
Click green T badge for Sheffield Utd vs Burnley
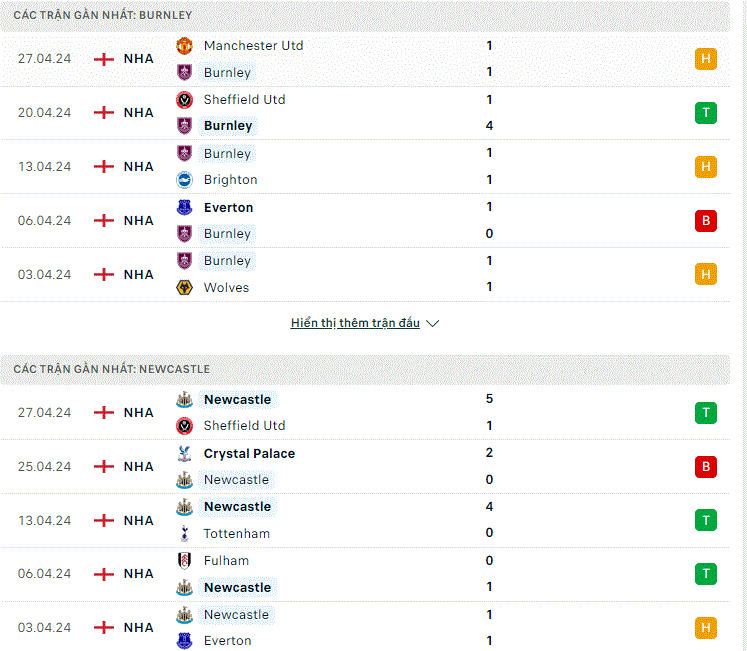coord(706,113)
